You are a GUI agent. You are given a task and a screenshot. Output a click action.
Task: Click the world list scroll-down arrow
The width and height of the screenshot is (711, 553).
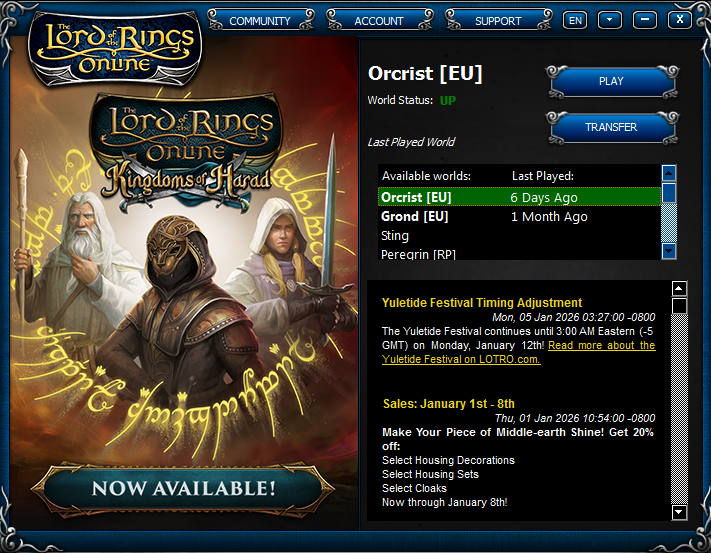[x=669, y=250]
